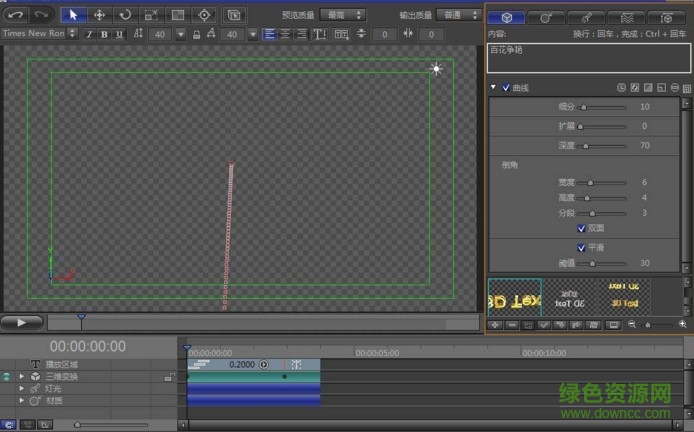694x432 pixels.
Task: Open the material sphere tab
Action: (x=547, y=18)
